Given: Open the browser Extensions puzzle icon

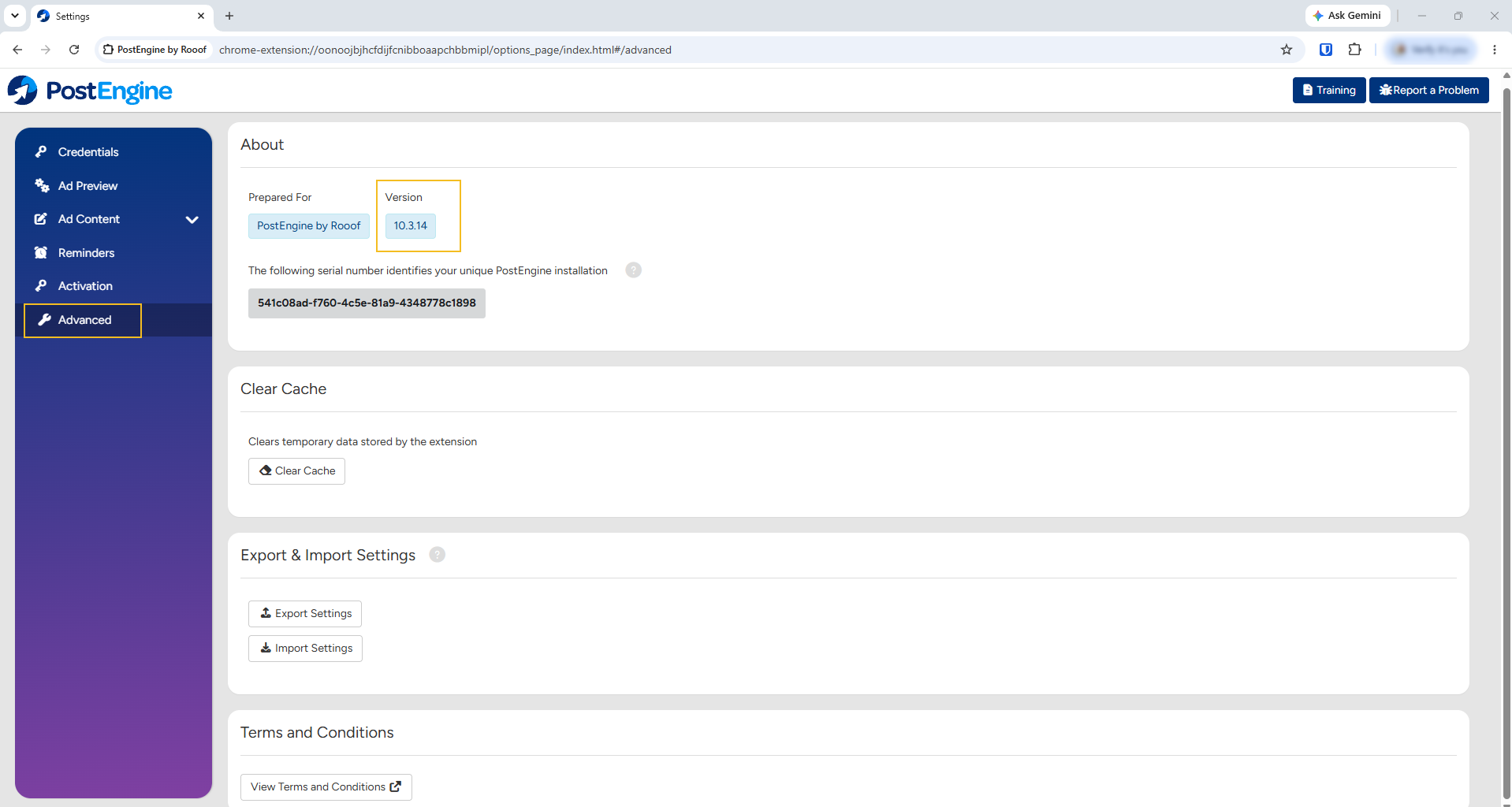Looking at the screenshot, I should 1354,50.
